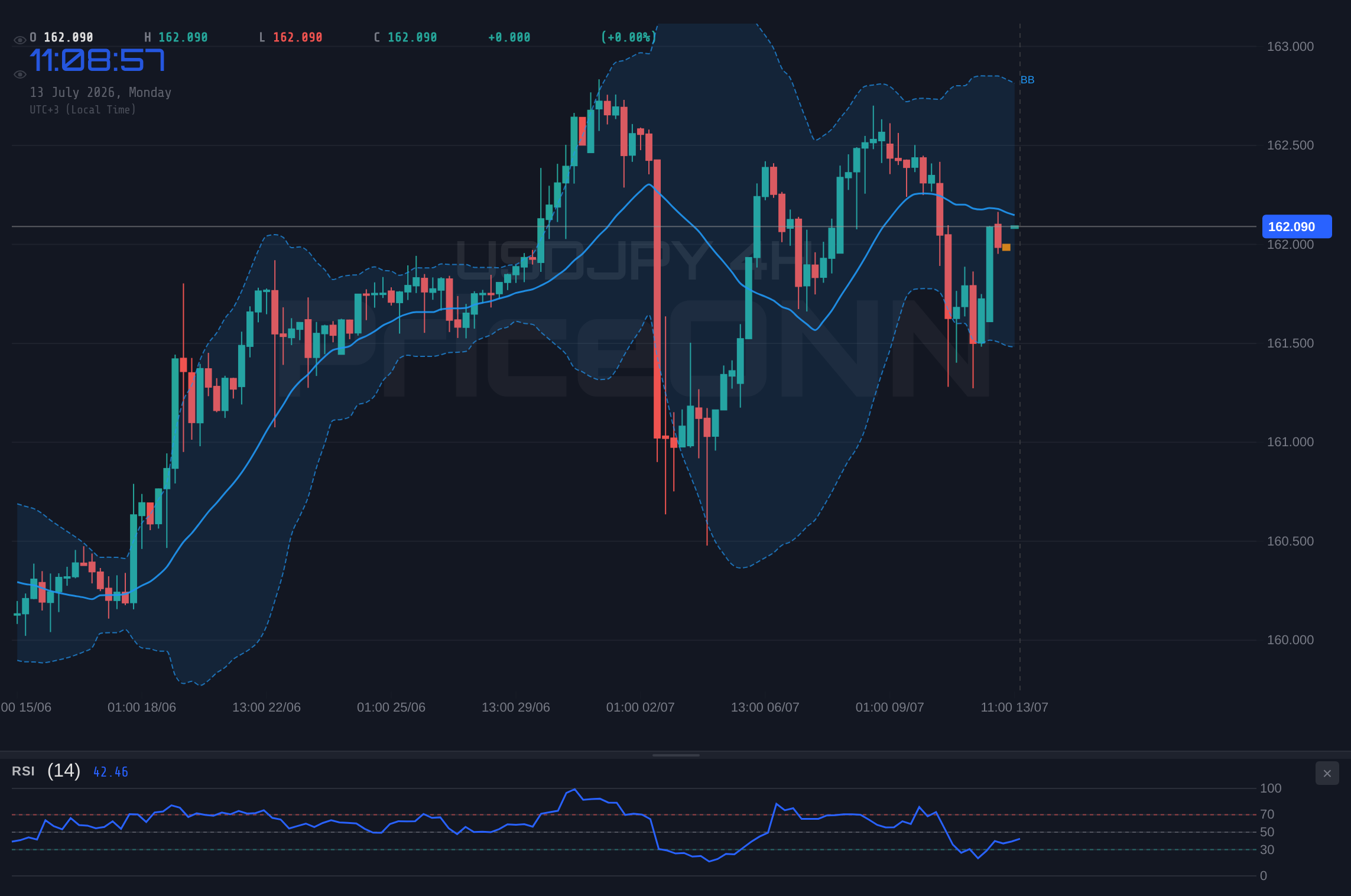Click the 162.090 current price tag
The image size is (1351, 896).
click(1297, 226)
